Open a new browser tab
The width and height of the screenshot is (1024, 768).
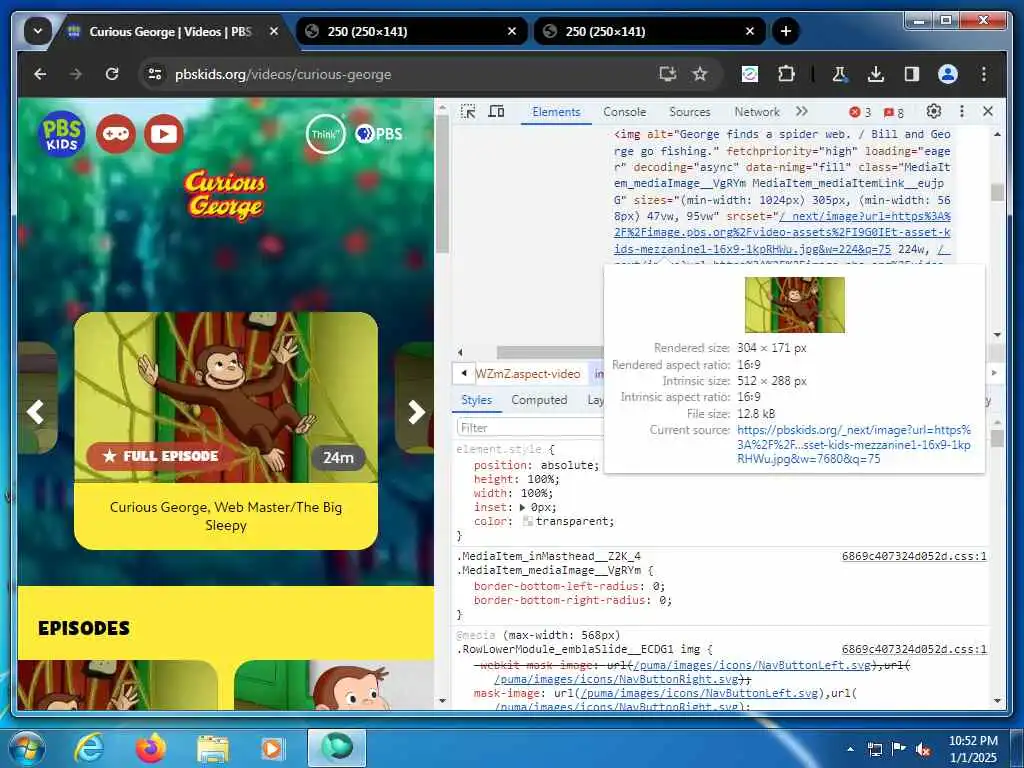click(786, 31)
